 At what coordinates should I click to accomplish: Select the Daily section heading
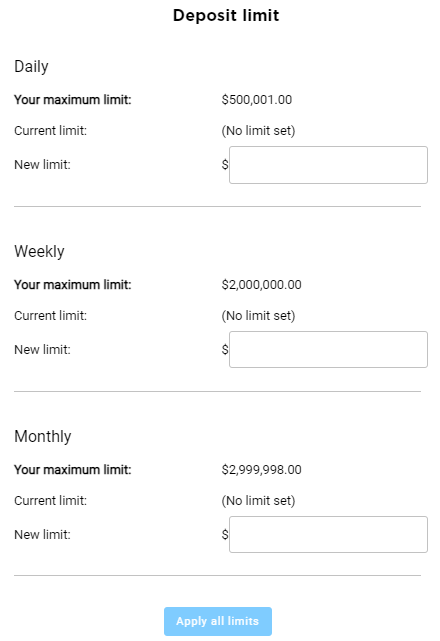tap(31, 67)
